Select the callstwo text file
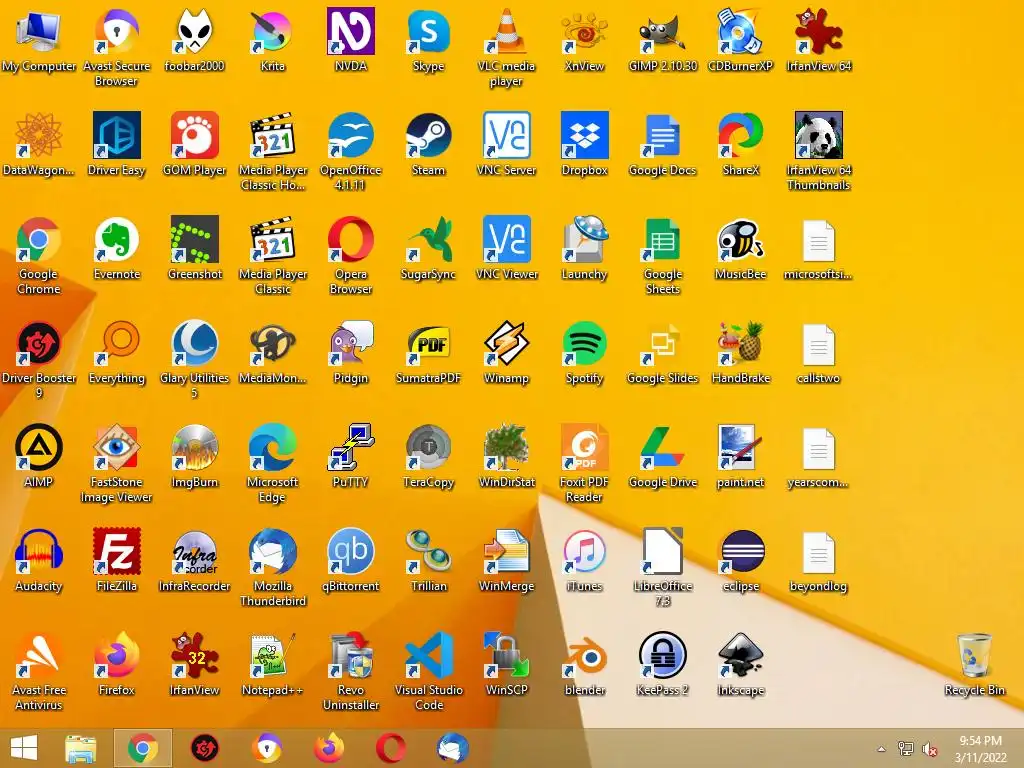Screen dimensions: 1024x768 (818, 353)
